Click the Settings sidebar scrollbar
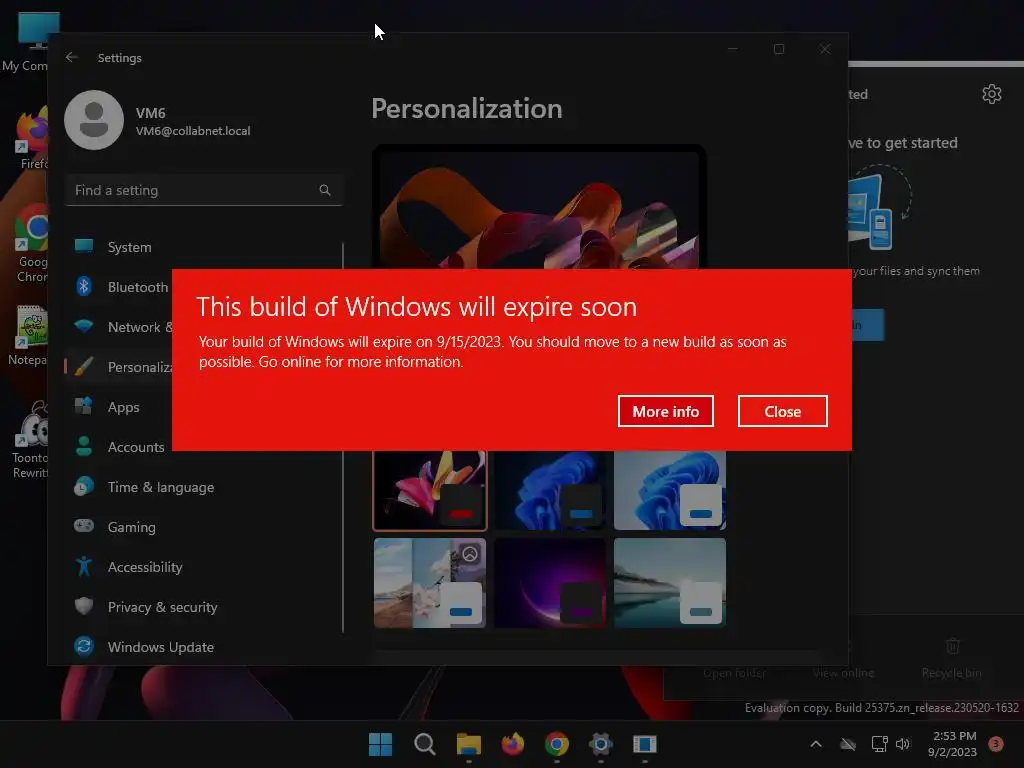Image resolution: width=1024 pixels, height=768 pixels. 343,437
